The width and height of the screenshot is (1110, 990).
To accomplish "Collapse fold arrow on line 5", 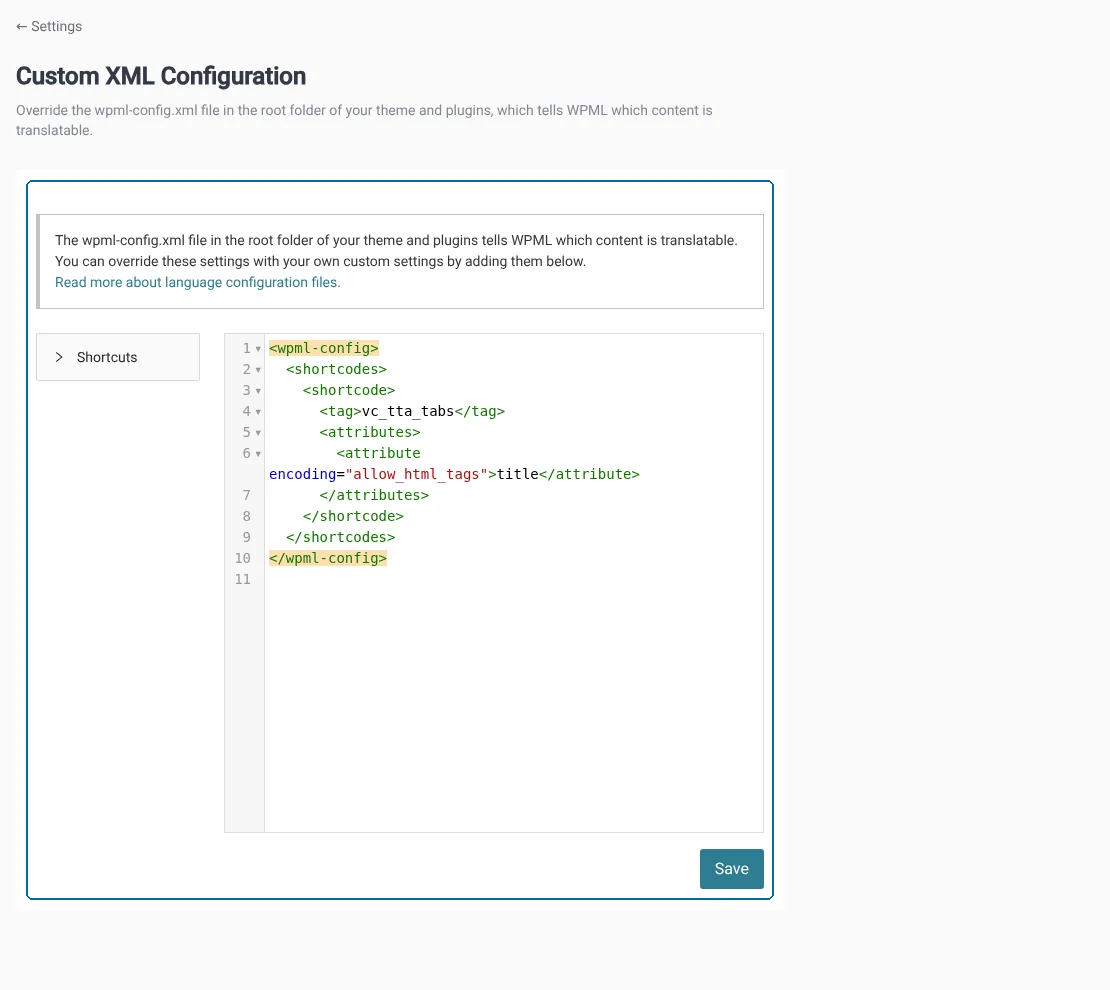I will click(x=258, y=433).
